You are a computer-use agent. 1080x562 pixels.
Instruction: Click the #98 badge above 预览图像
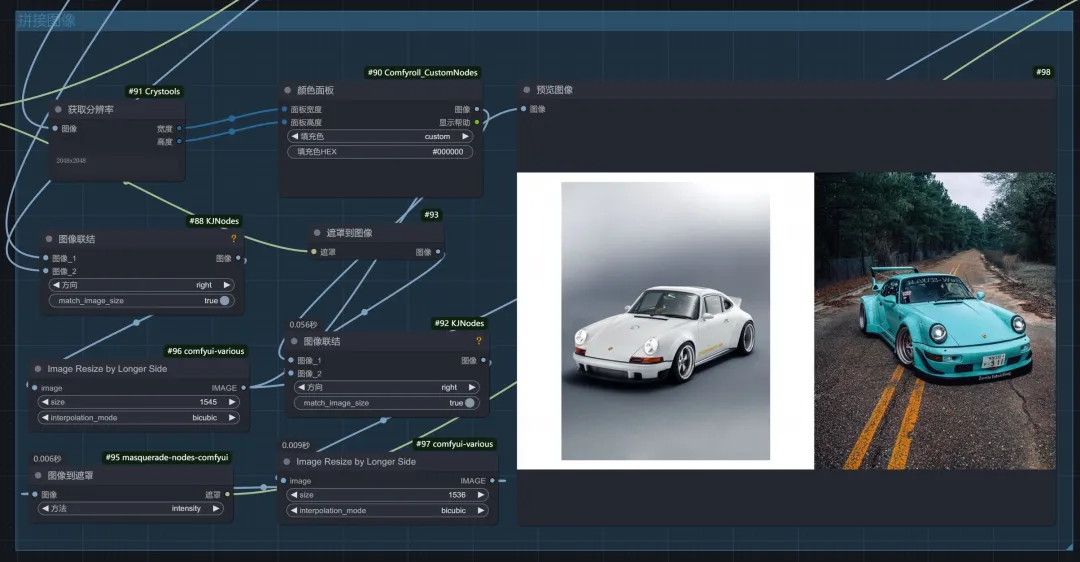coord(1043,72)
